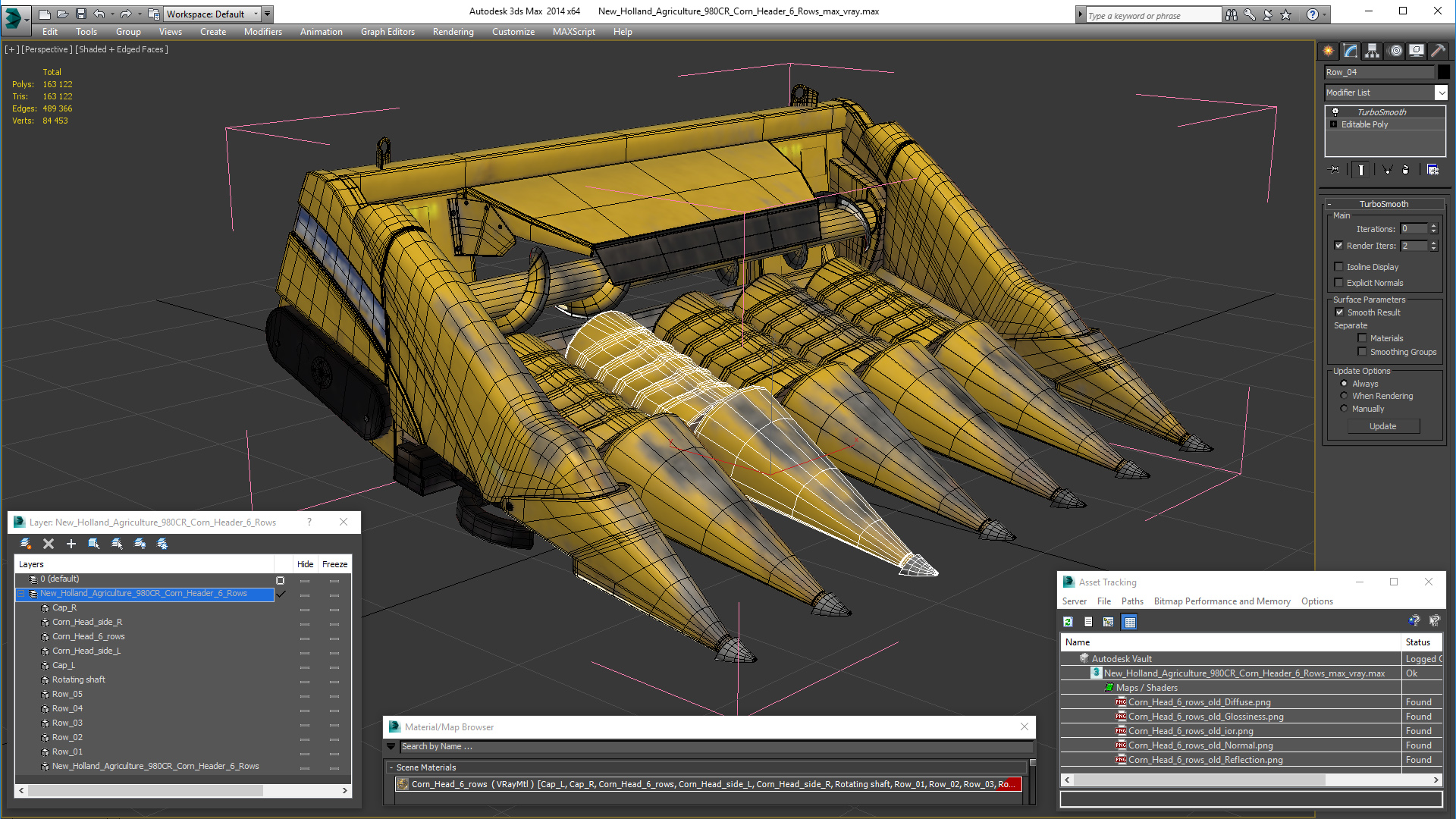Viewport: 1456px width, 819px height.
Task: Click the binoculars search icon
Action: (1231, 14)
